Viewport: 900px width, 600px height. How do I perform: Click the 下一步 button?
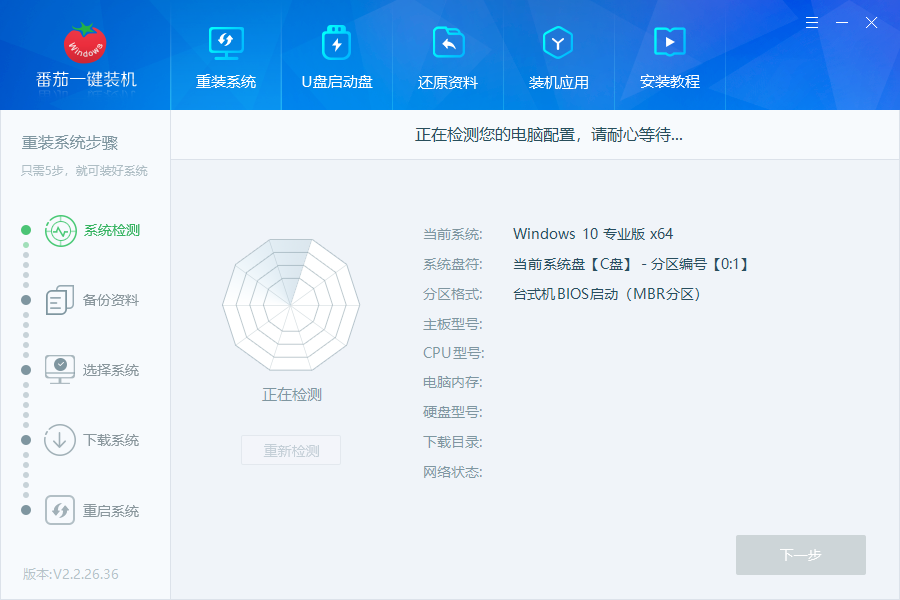[801, 555]
